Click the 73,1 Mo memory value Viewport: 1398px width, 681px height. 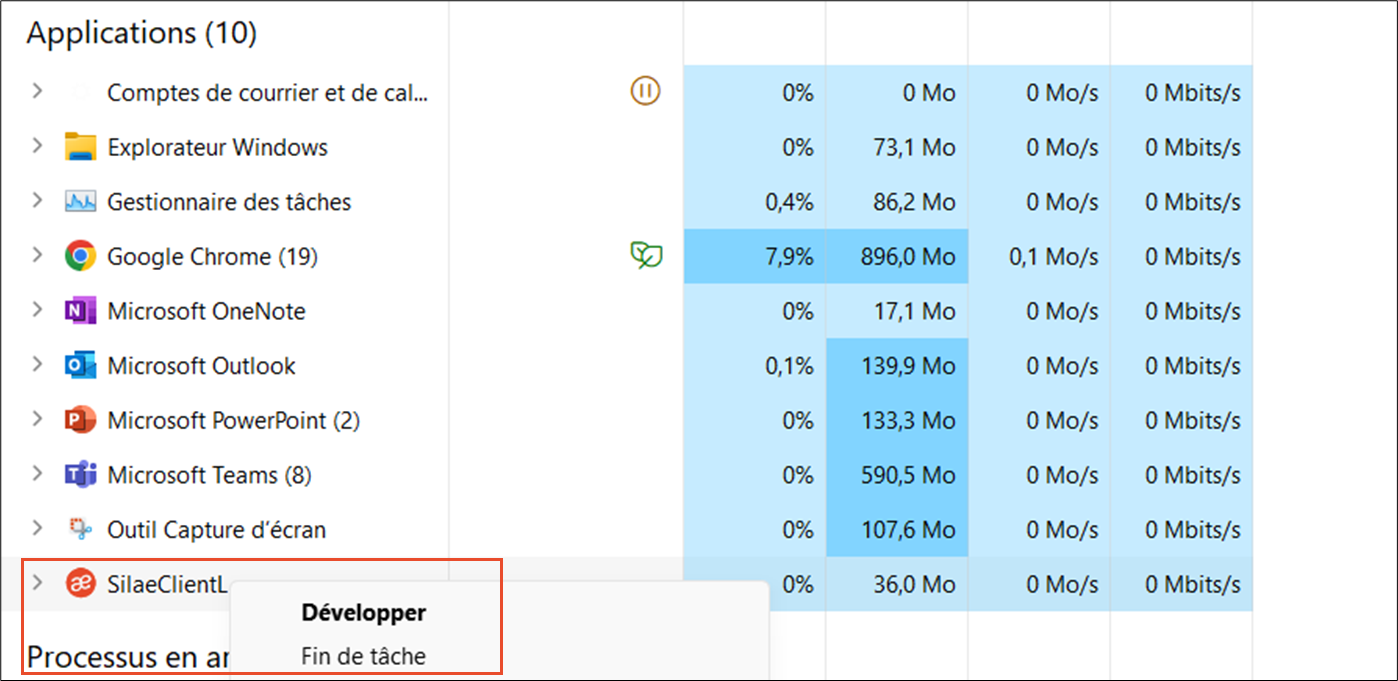coord(914,148)
